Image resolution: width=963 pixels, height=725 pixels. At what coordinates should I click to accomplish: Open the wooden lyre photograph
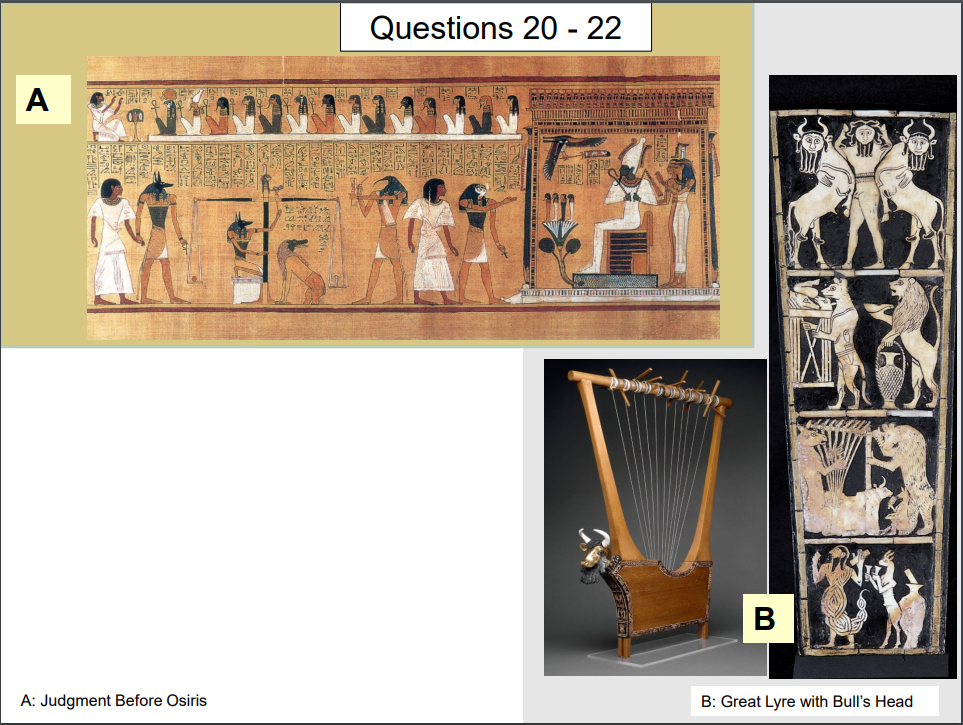coord(655,517)
